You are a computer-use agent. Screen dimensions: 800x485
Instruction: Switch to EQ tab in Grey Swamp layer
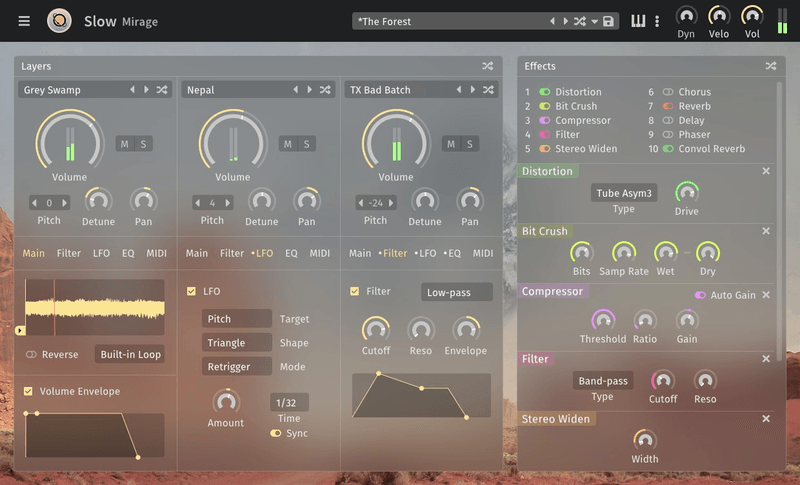pos(128,253)
